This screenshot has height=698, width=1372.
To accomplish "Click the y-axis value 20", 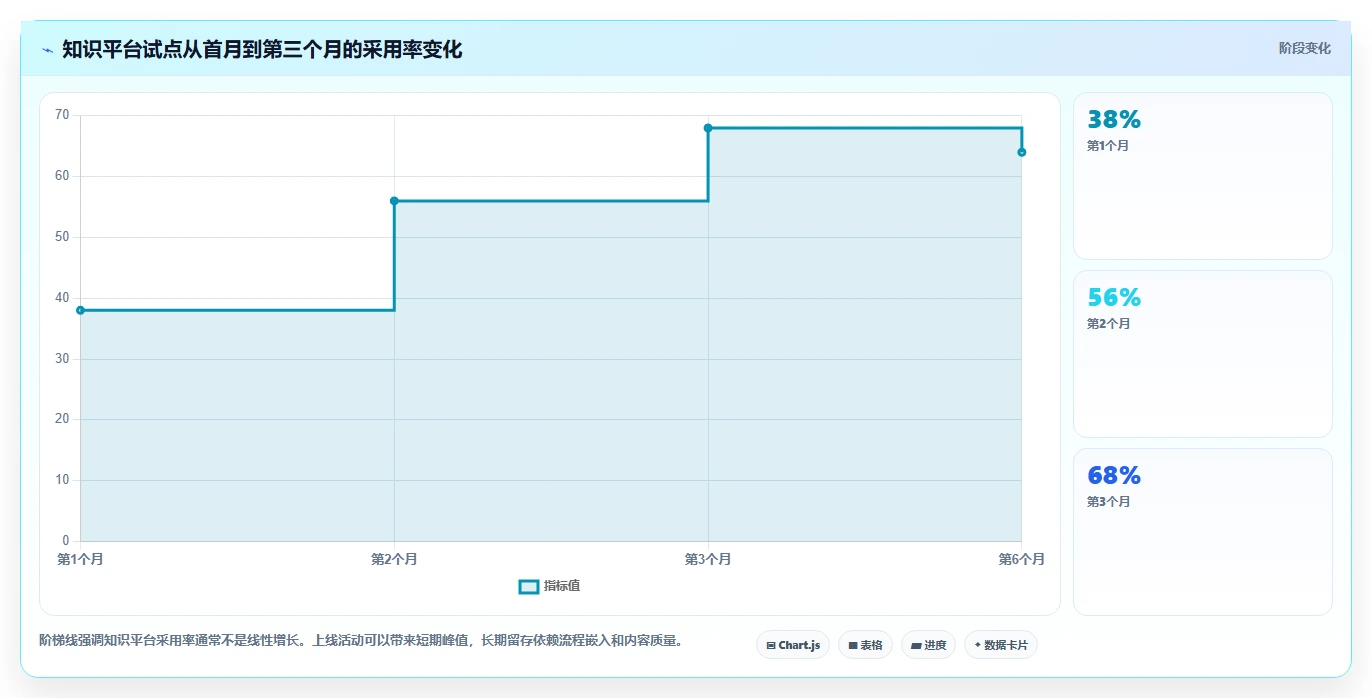I will point(62,419).
